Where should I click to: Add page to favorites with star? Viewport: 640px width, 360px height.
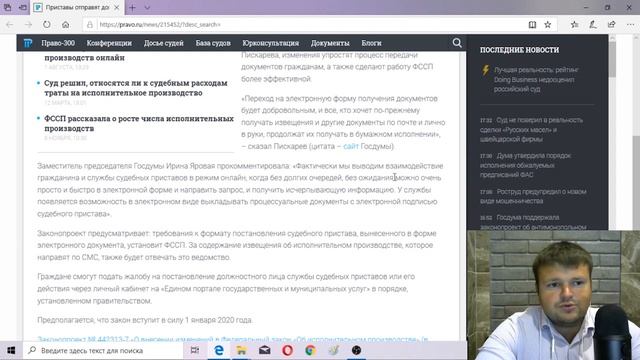pyautogui.click(x=548, y=24)
